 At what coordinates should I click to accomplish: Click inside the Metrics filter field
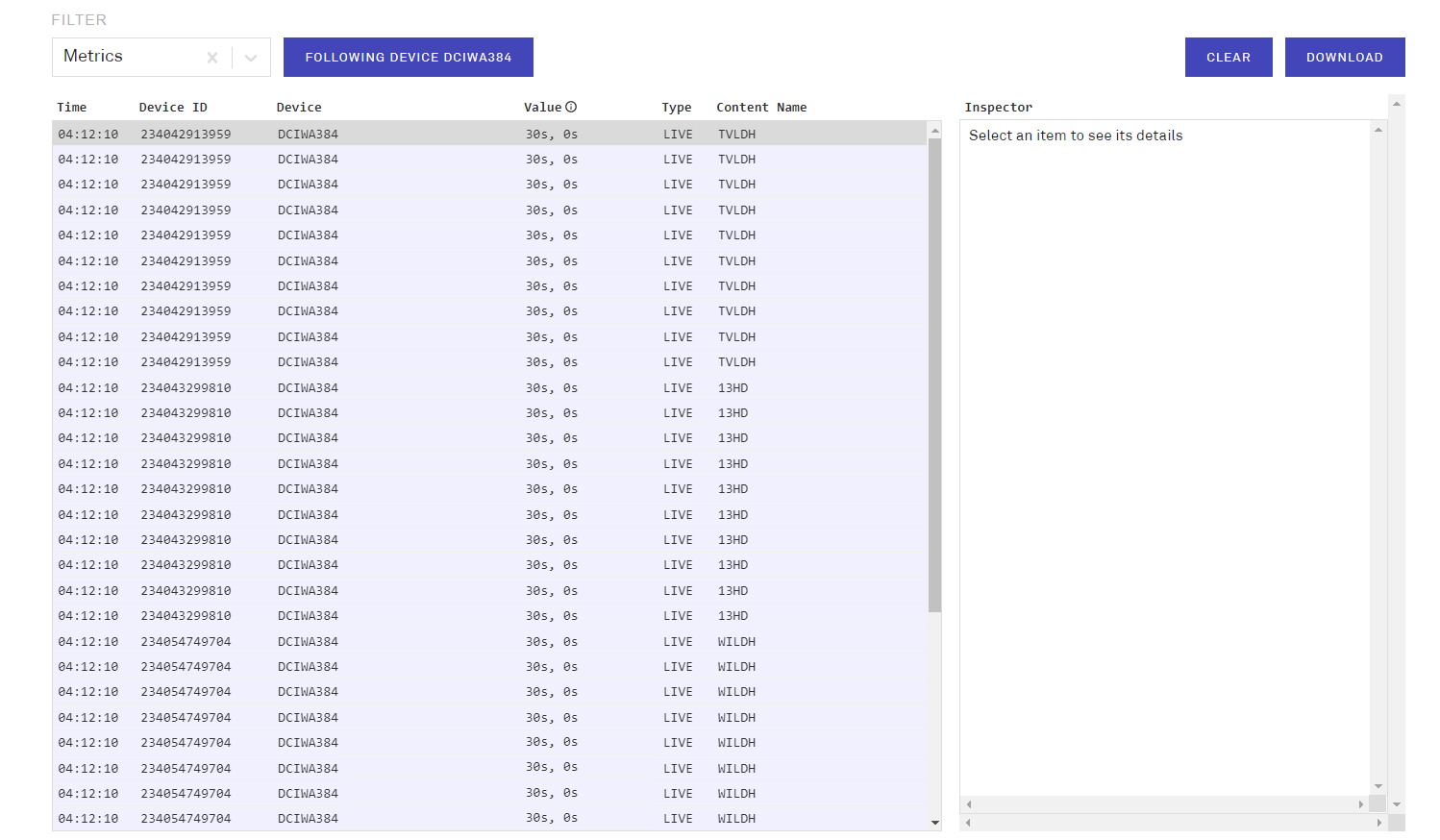[x=130, y=58]
